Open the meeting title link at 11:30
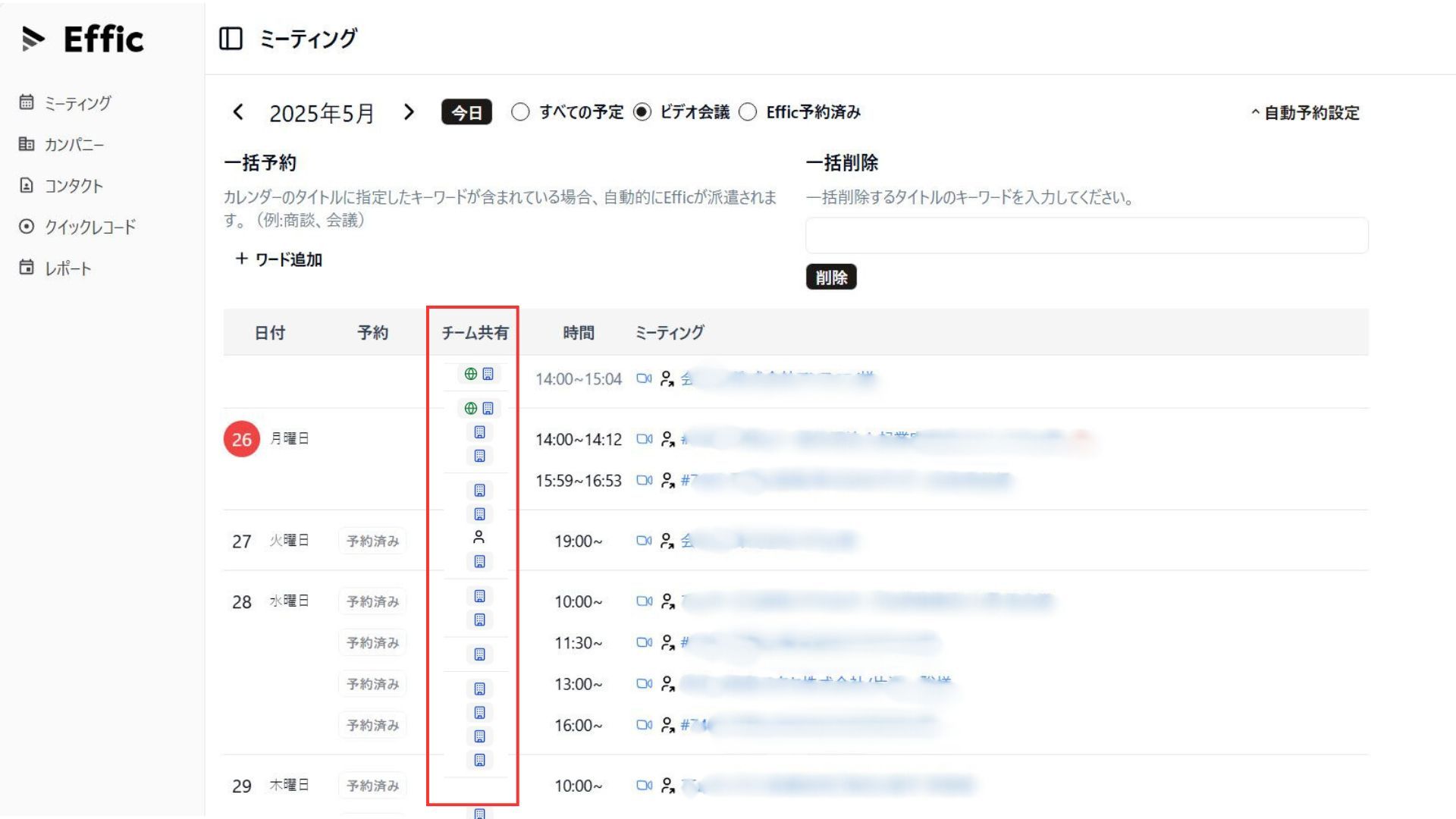This screenshot has width=1456, height=819. [x=810, y=642]
